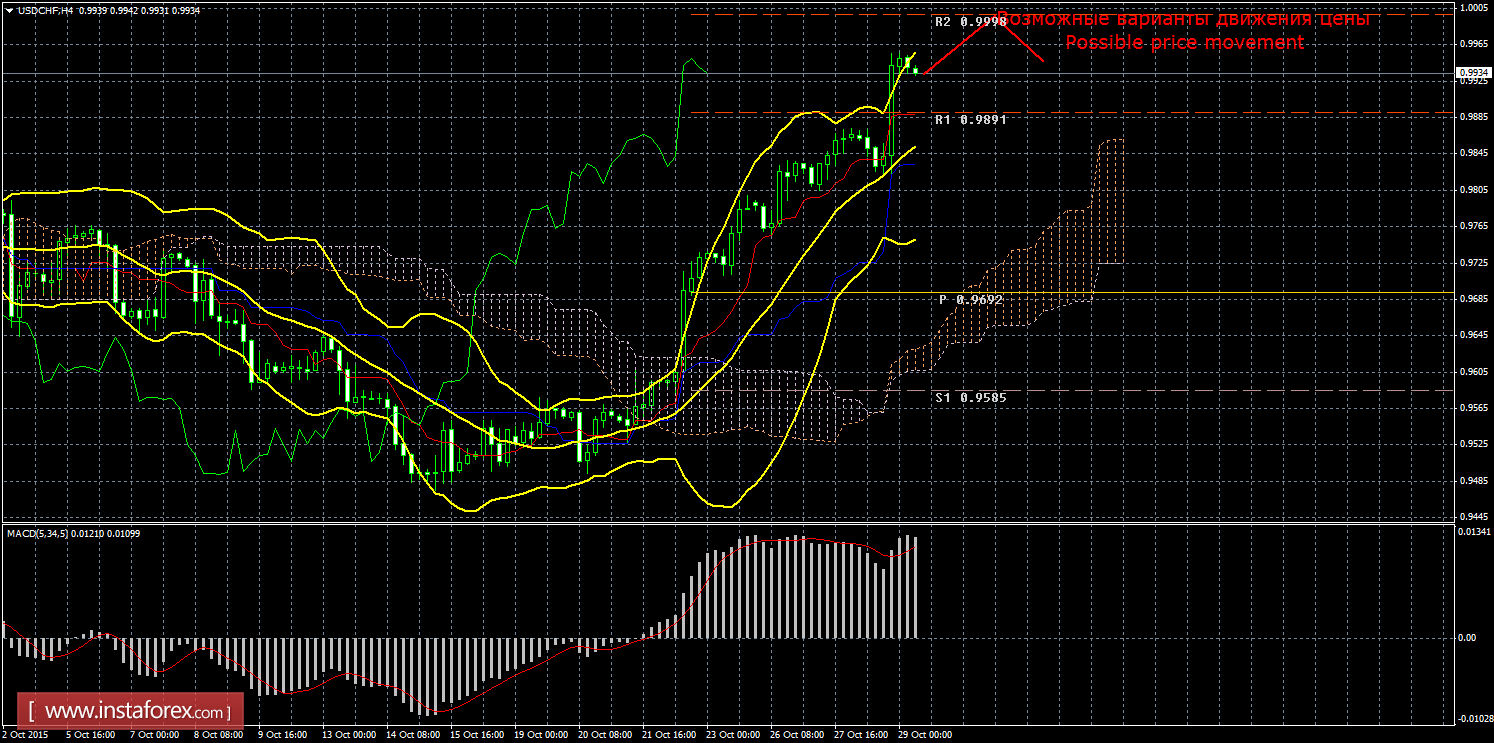Click the 0.9965 price axis value
The image size is (1494, 743).
(1473, 44)
